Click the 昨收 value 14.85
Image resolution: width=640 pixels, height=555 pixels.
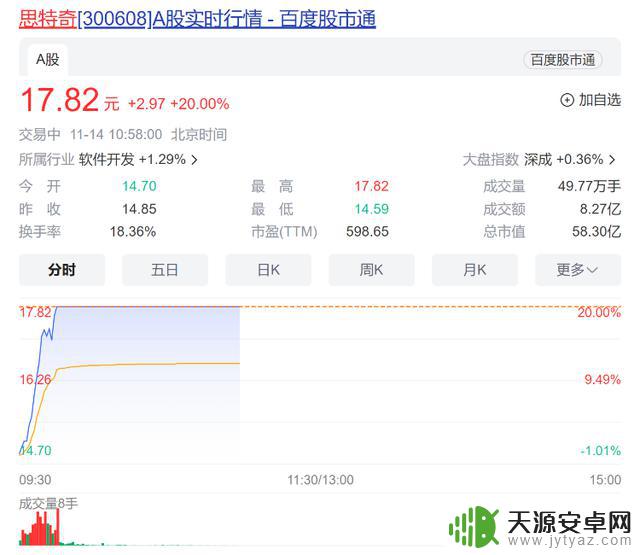[139, 209]
